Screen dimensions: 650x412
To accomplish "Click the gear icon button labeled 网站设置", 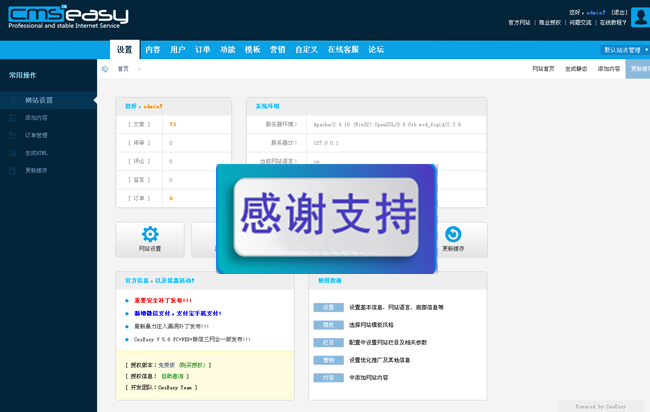I will coord(150,240).
